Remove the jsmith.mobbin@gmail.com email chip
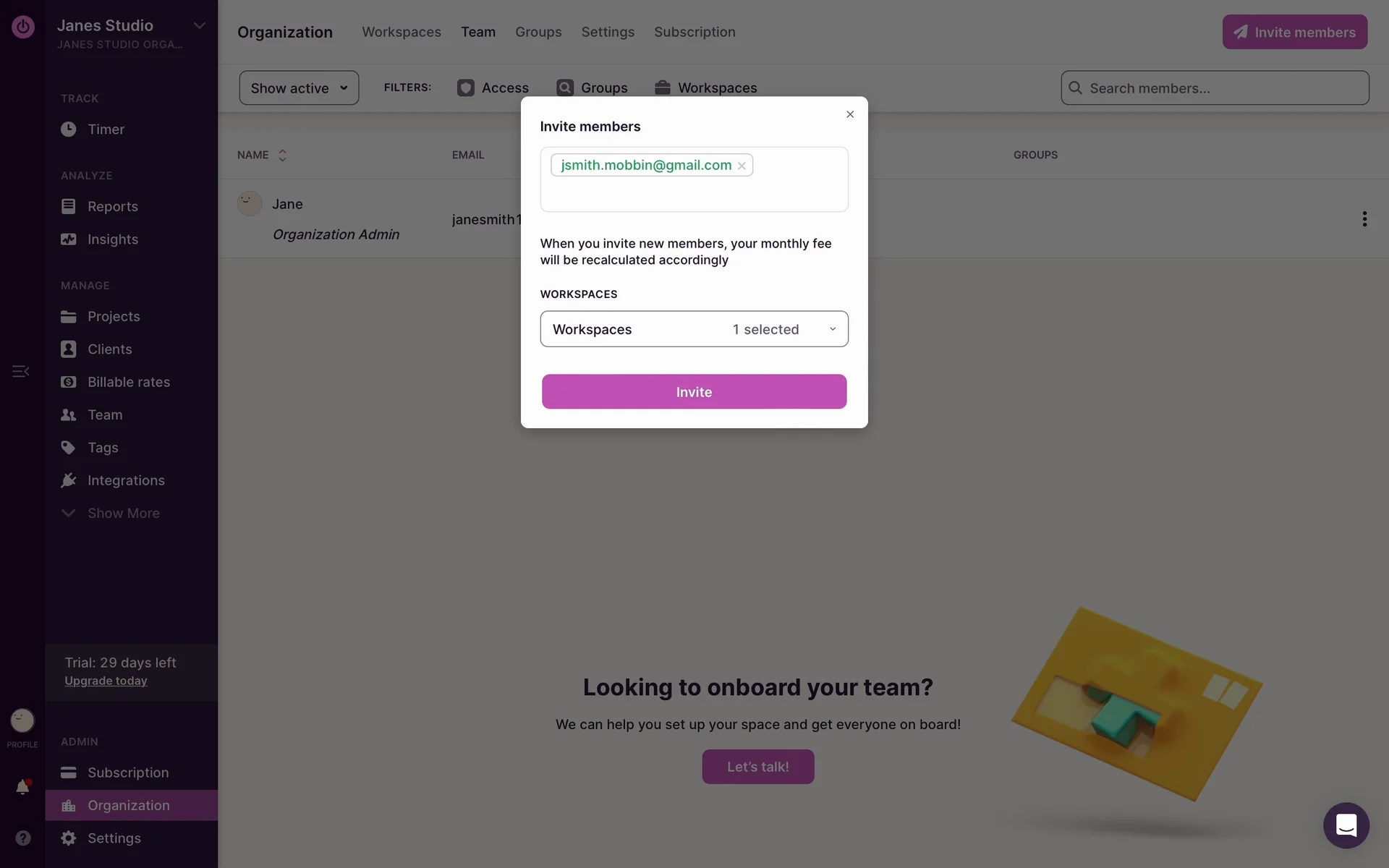 742,166
